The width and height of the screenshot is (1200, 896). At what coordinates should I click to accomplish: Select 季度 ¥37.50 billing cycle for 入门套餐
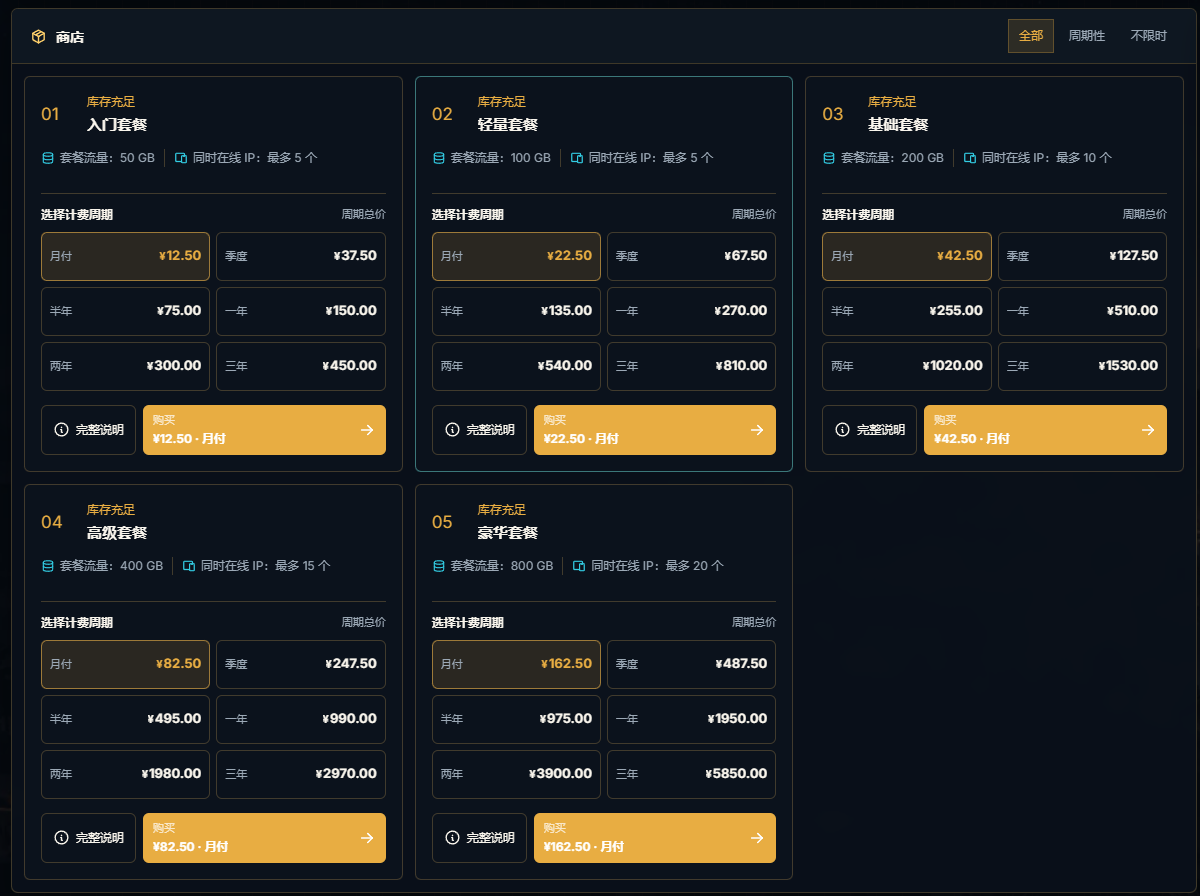(x=301, y=256)
